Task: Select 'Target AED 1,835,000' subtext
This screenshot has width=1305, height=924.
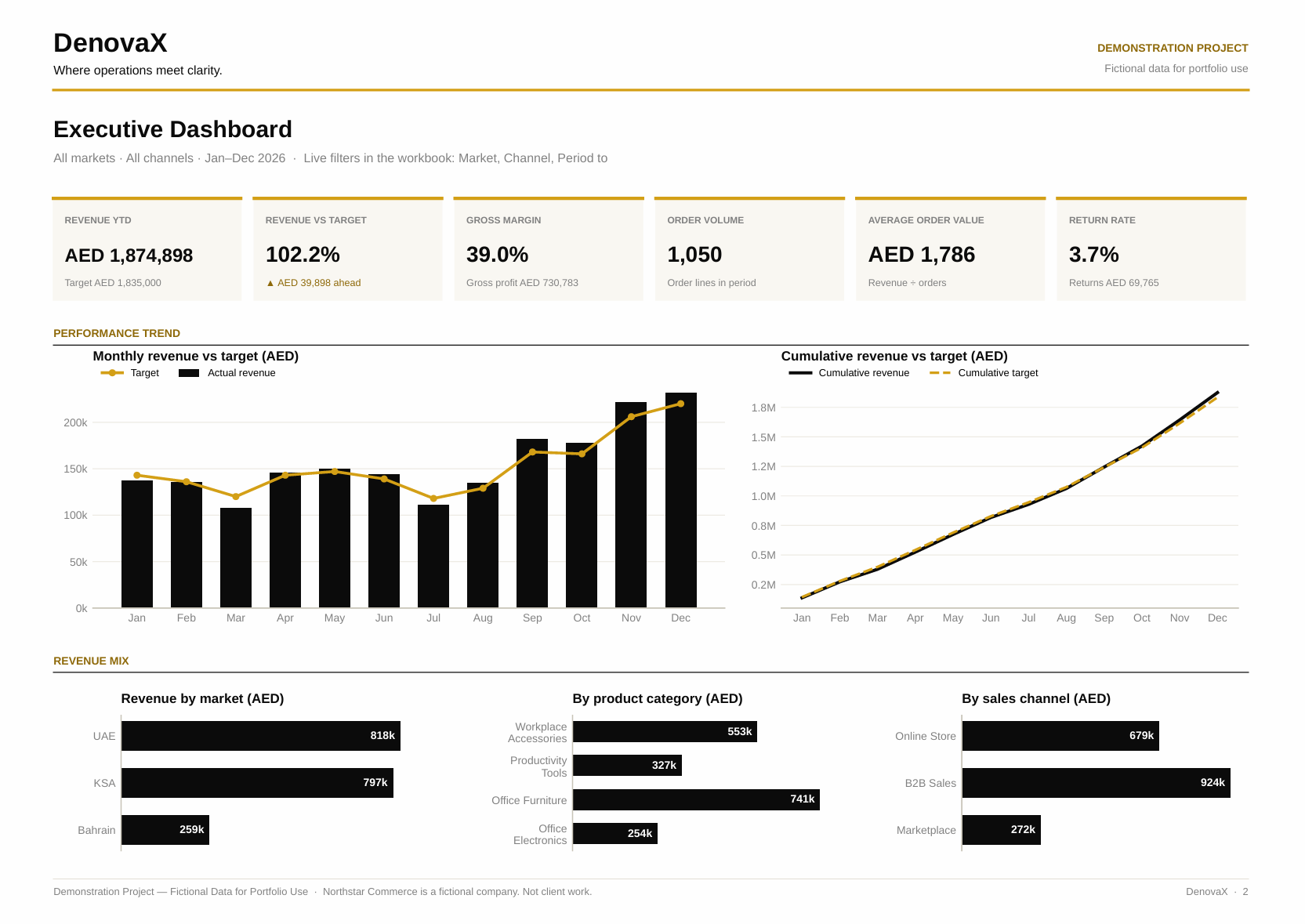Action: [113, 283]
